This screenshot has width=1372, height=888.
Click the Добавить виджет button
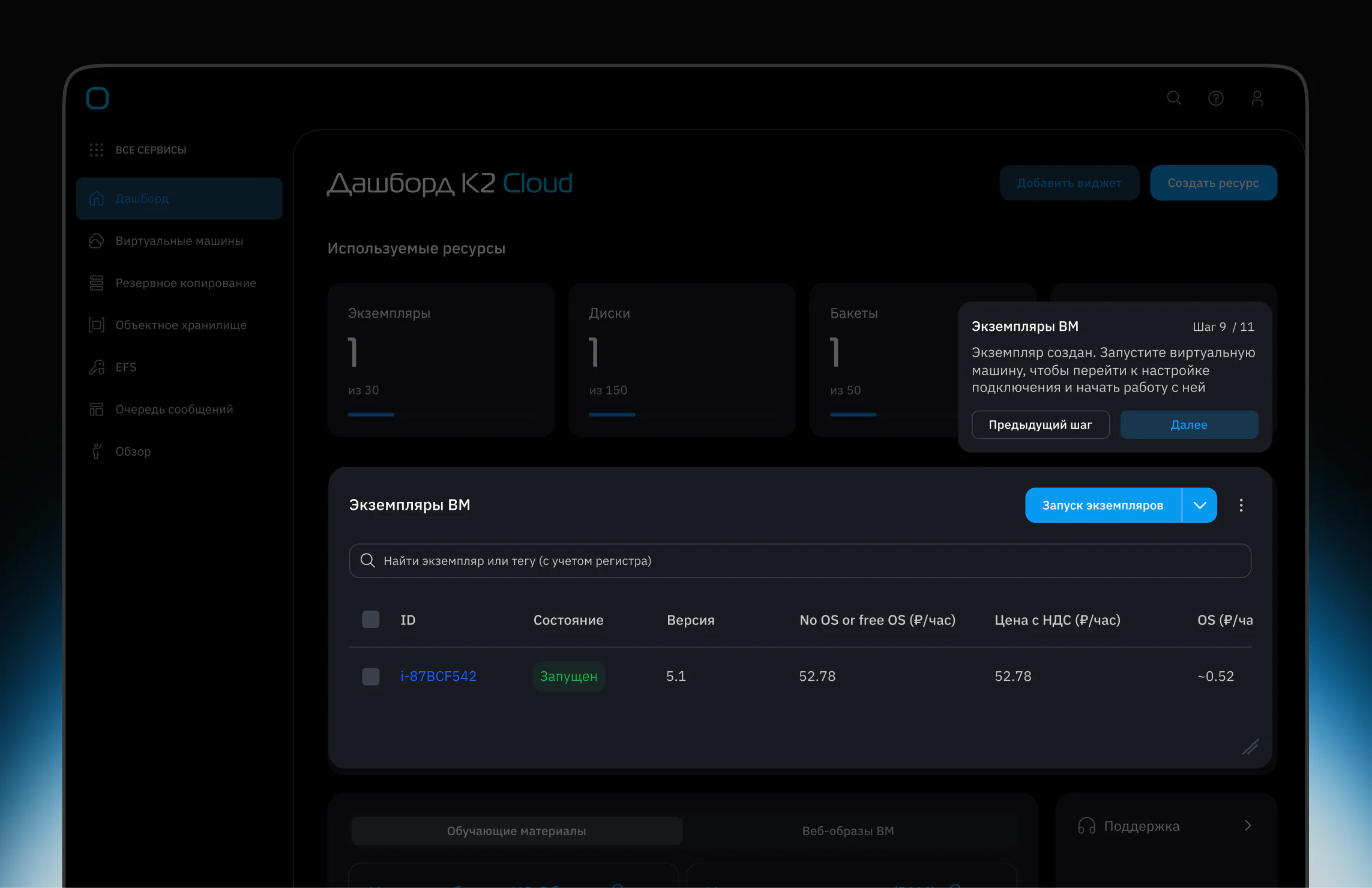(x=1069, y=183)
